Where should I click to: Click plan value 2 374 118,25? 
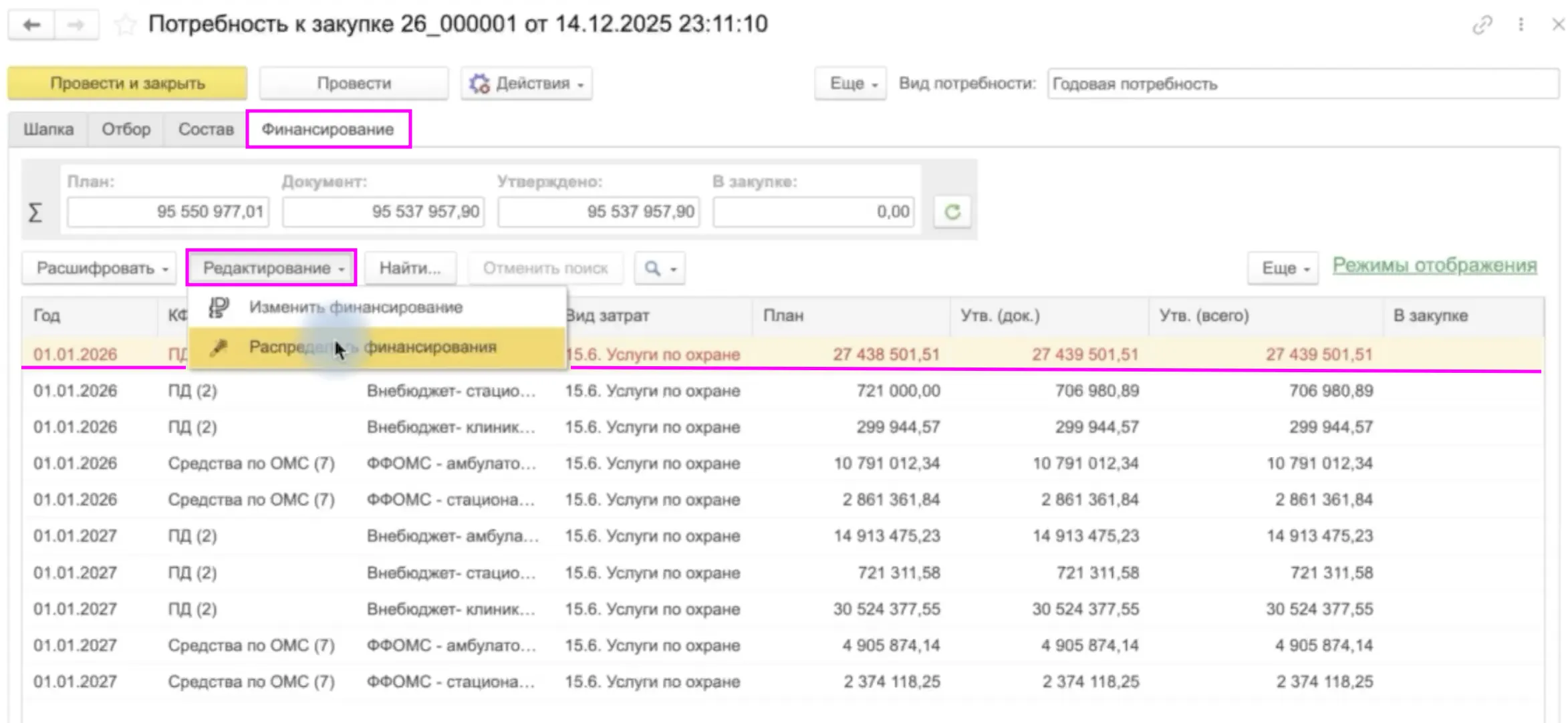click(892, 682)
